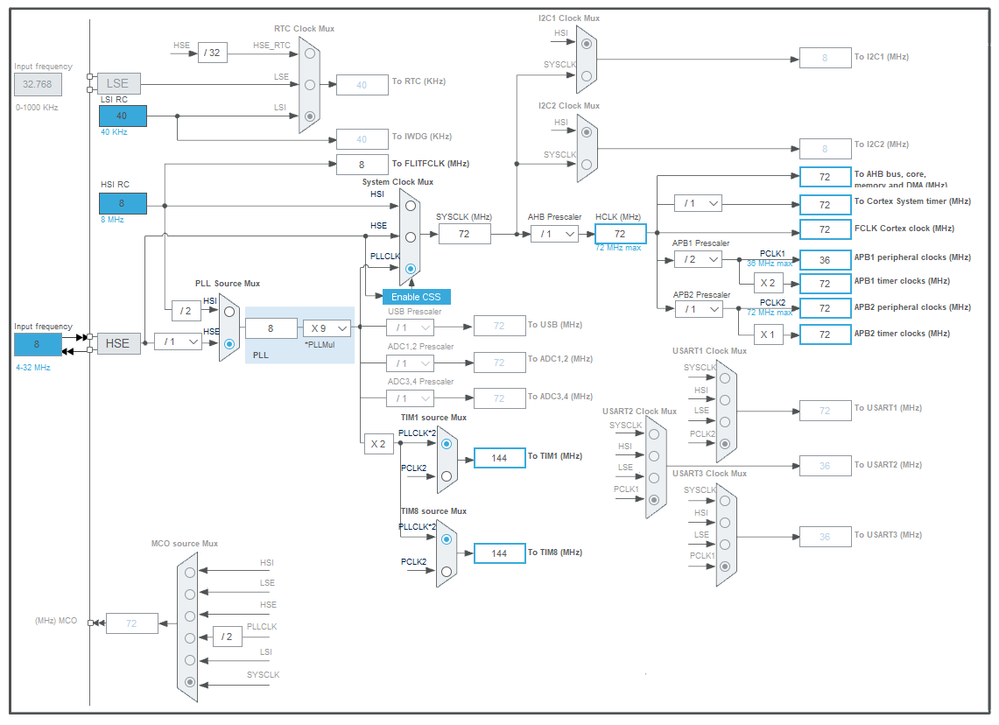Click the LSI RC 40 block
Image resolution: width=999 pixels, height=725 pixels.
122,116
